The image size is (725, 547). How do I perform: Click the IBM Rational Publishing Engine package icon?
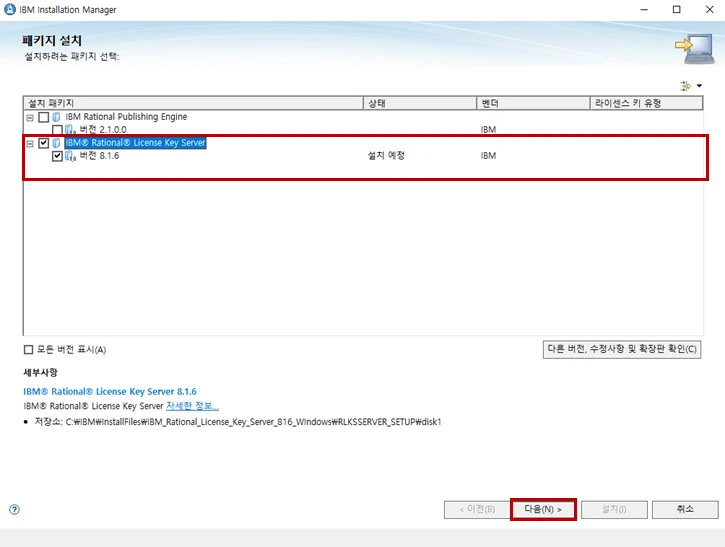[56, 117]
